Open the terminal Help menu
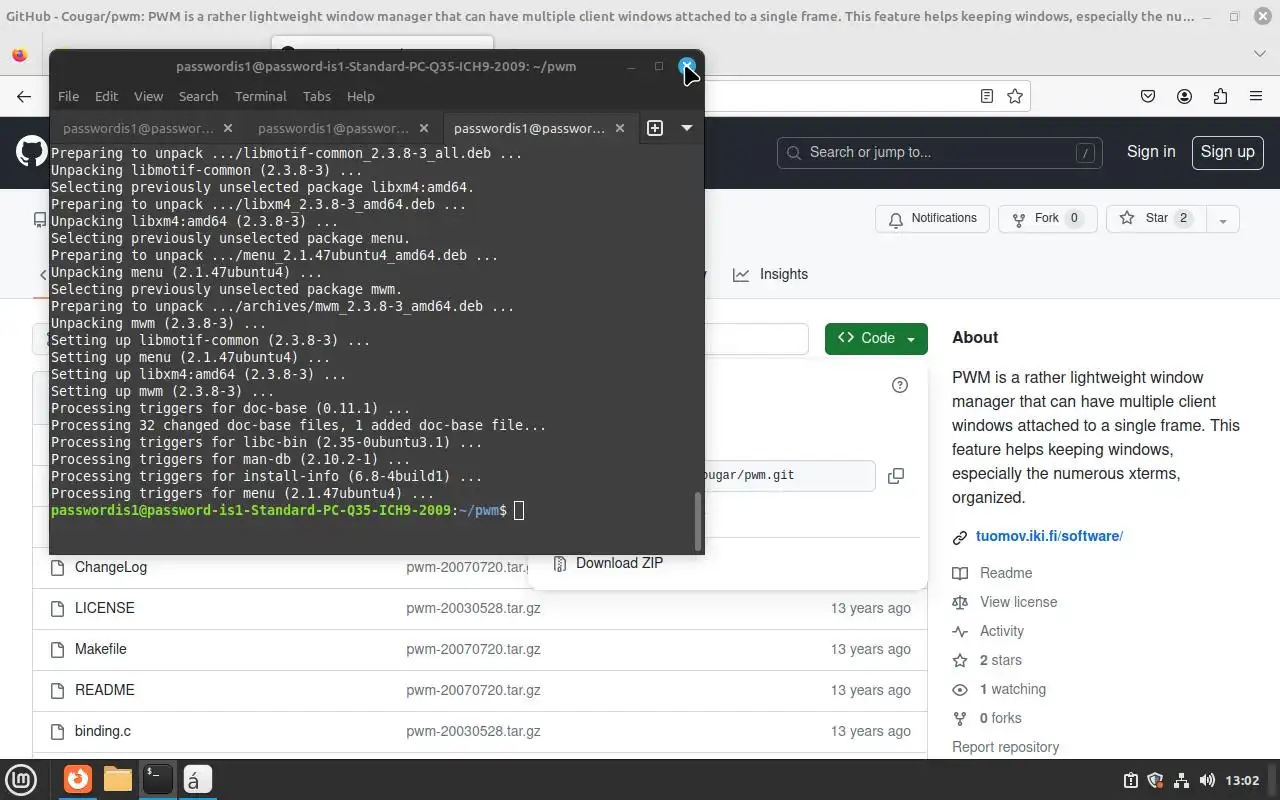The image size is (1280, 800). click(x=360, y=96)
